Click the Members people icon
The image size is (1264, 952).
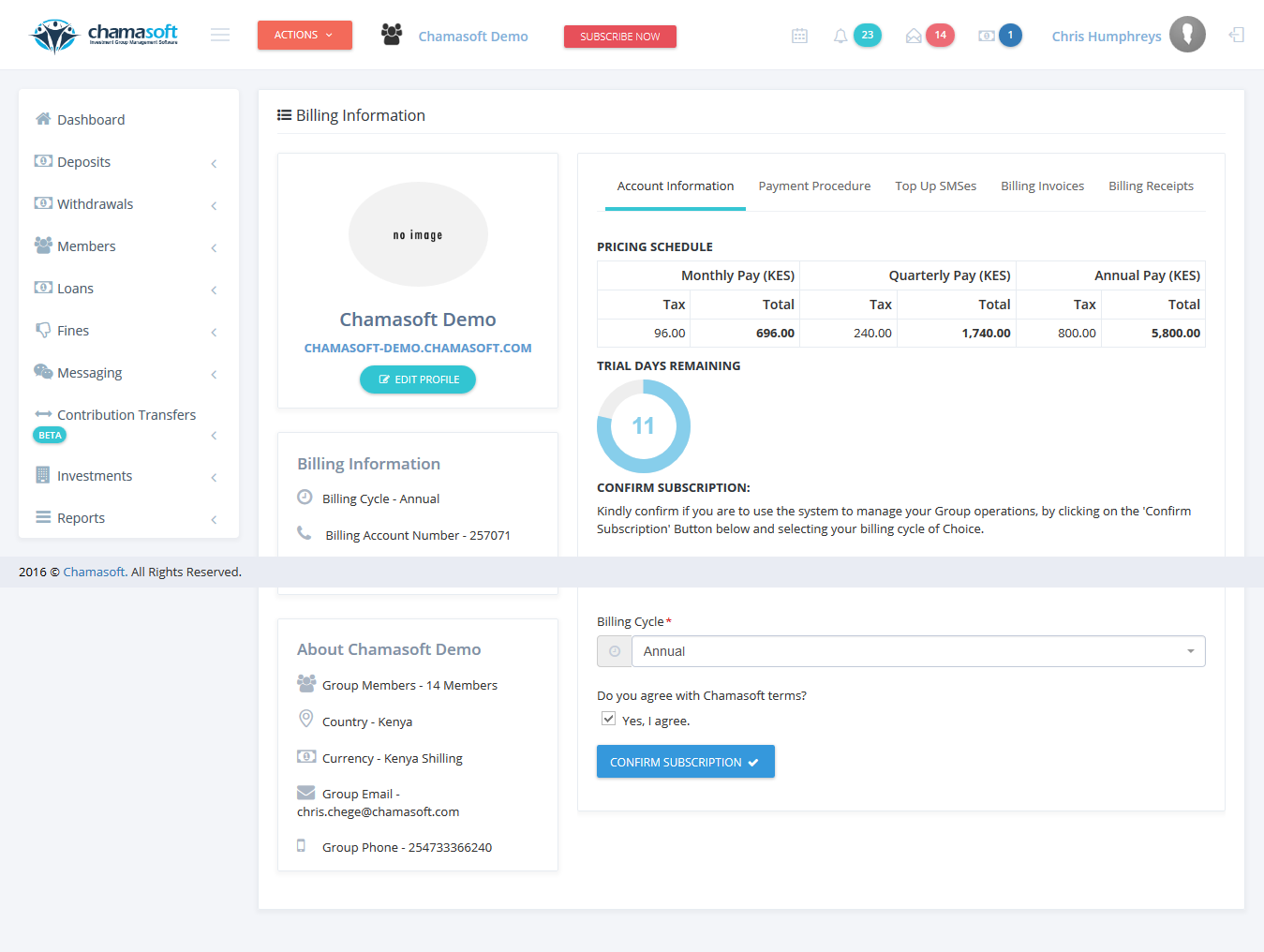[43, 245]
